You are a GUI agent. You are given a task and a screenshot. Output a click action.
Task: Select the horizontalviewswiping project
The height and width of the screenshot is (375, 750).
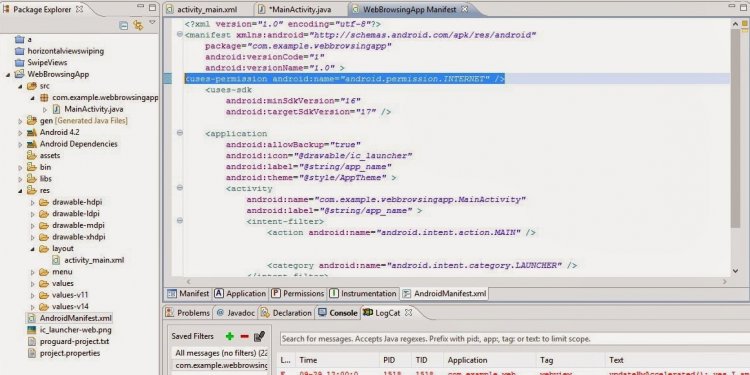coord(65,51)
